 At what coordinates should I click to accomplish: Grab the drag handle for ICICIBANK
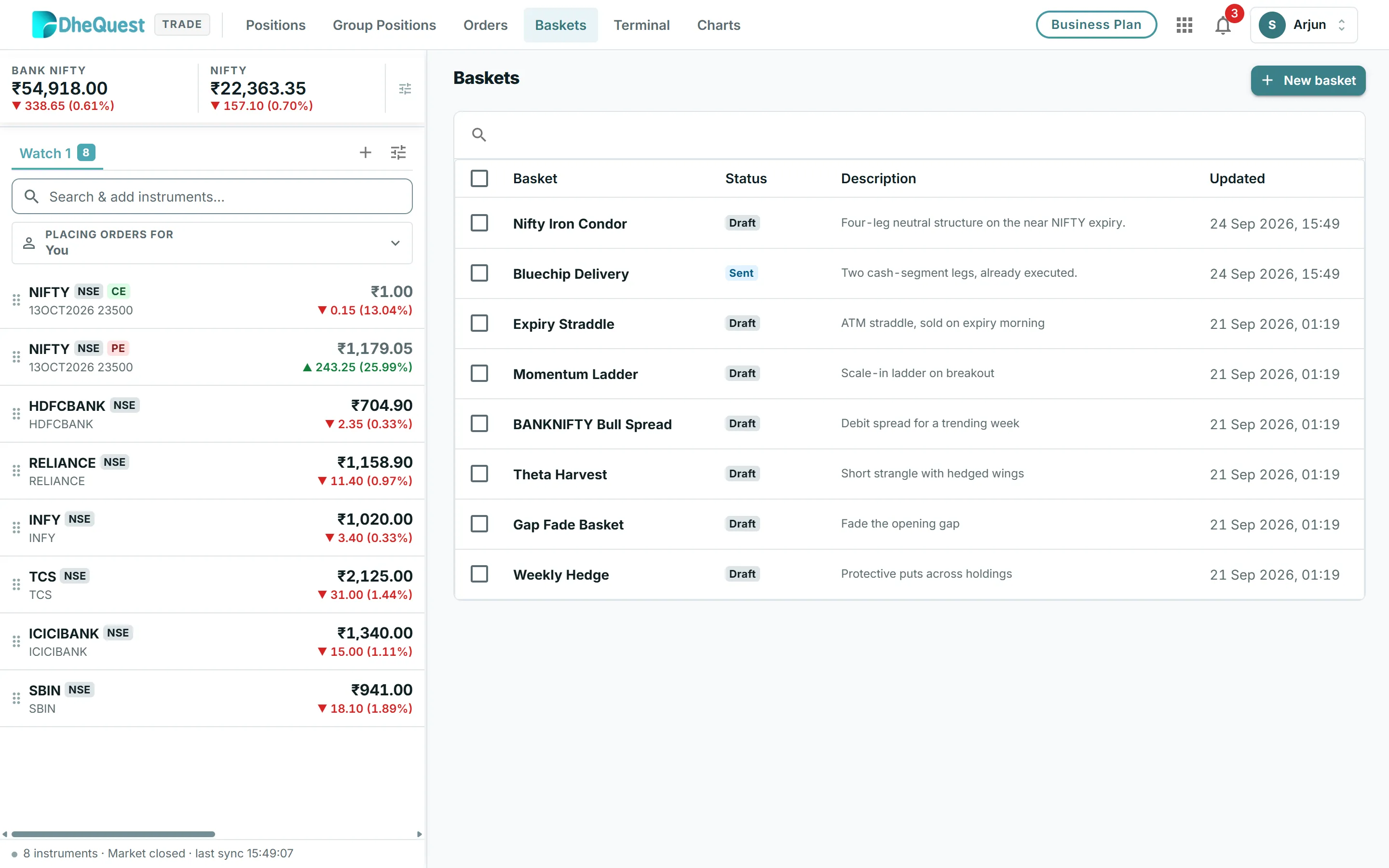16,641
